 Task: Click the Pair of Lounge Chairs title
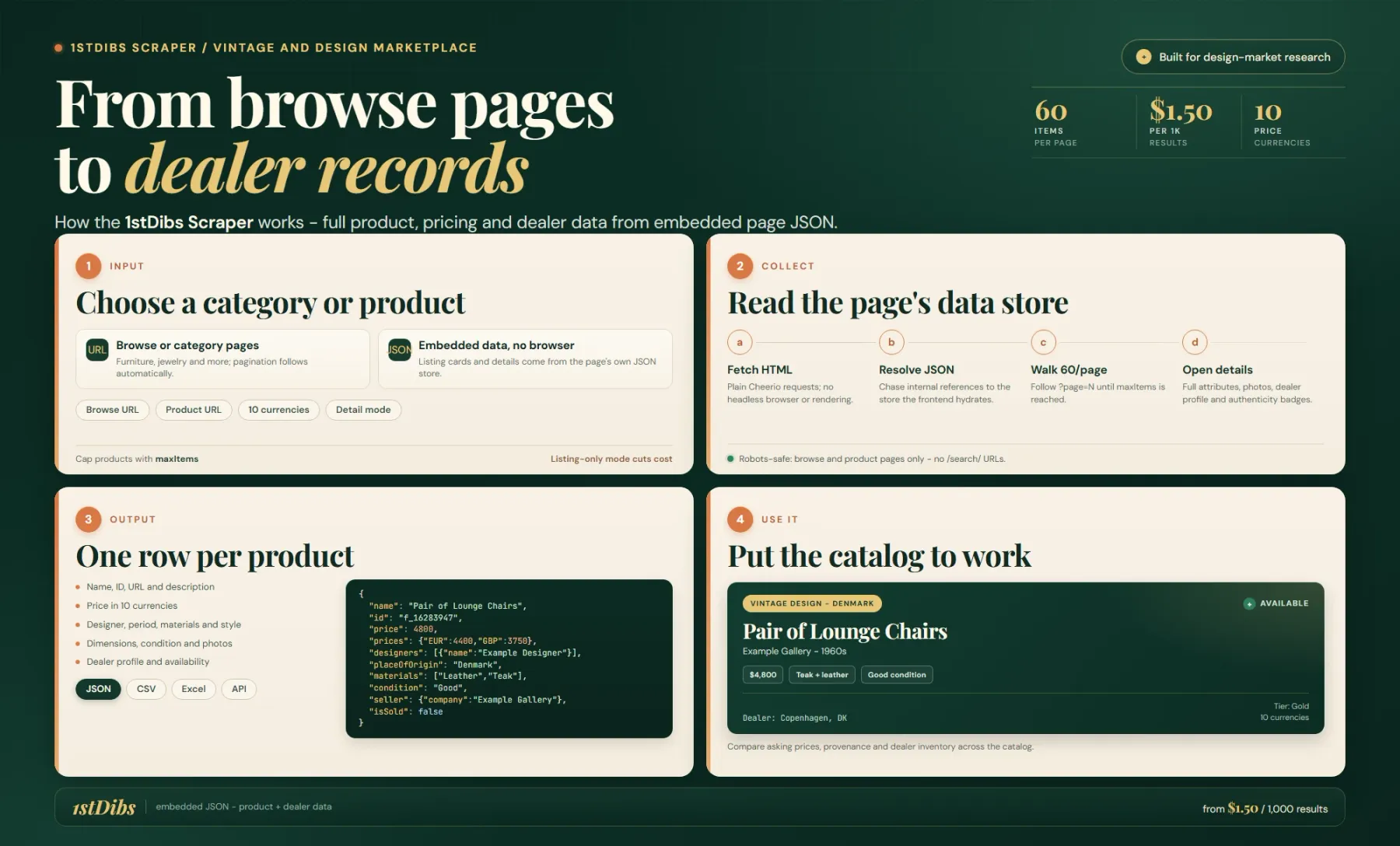(x=845, y=631)
